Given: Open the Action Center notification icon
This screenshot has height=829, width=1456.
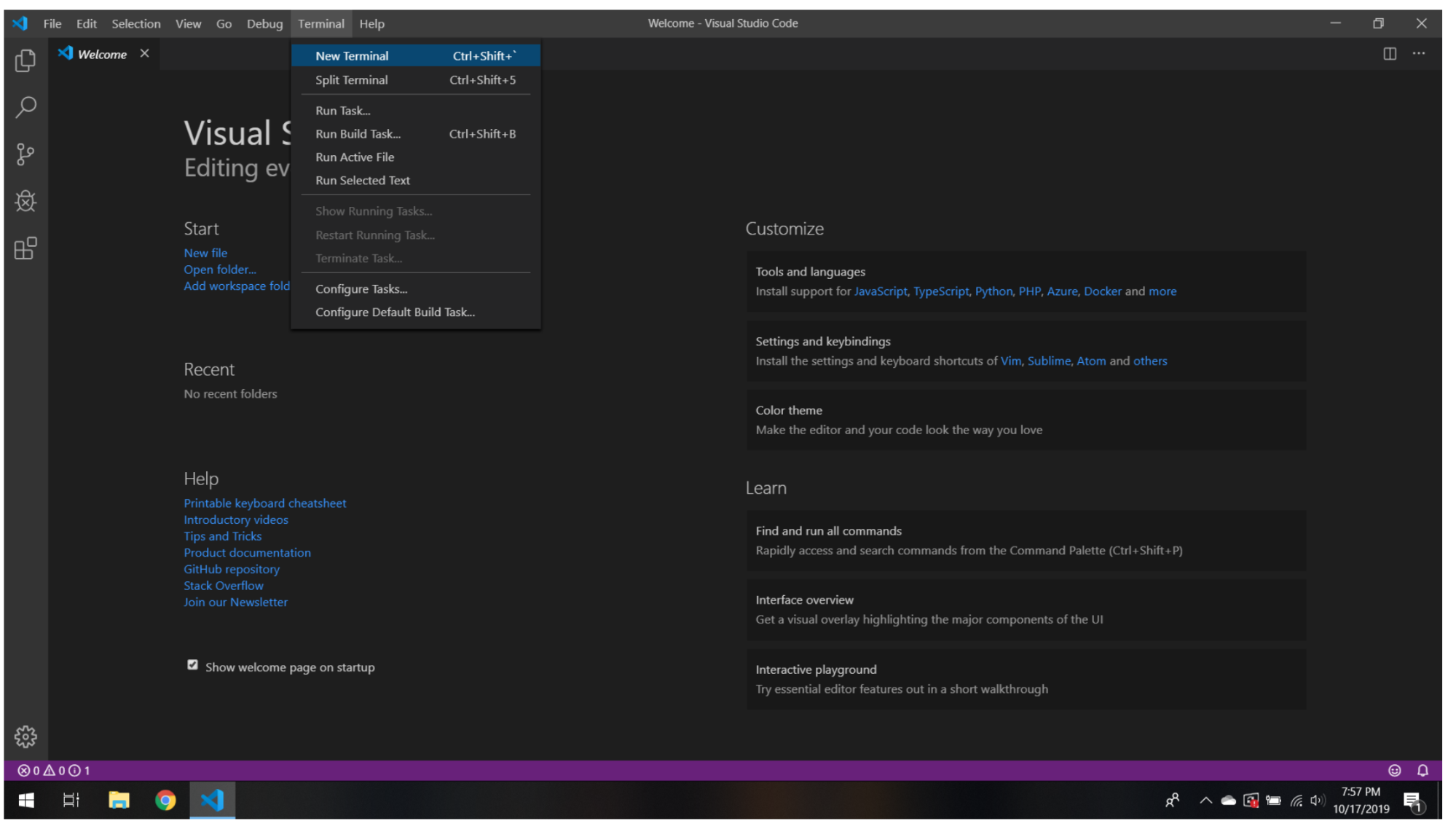Looking at the screenshot, I should [1414, 802].
